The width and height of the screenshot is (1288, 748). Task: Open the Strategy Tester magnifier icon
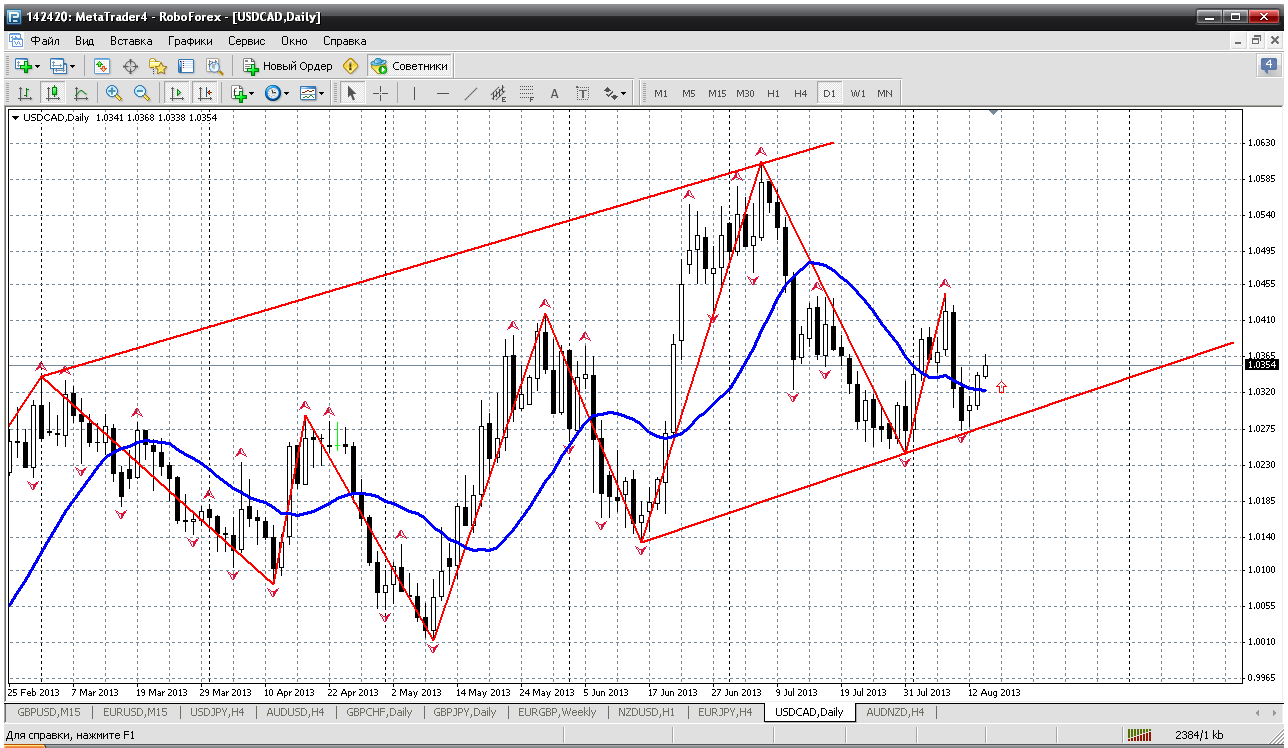tap(214, 66)
